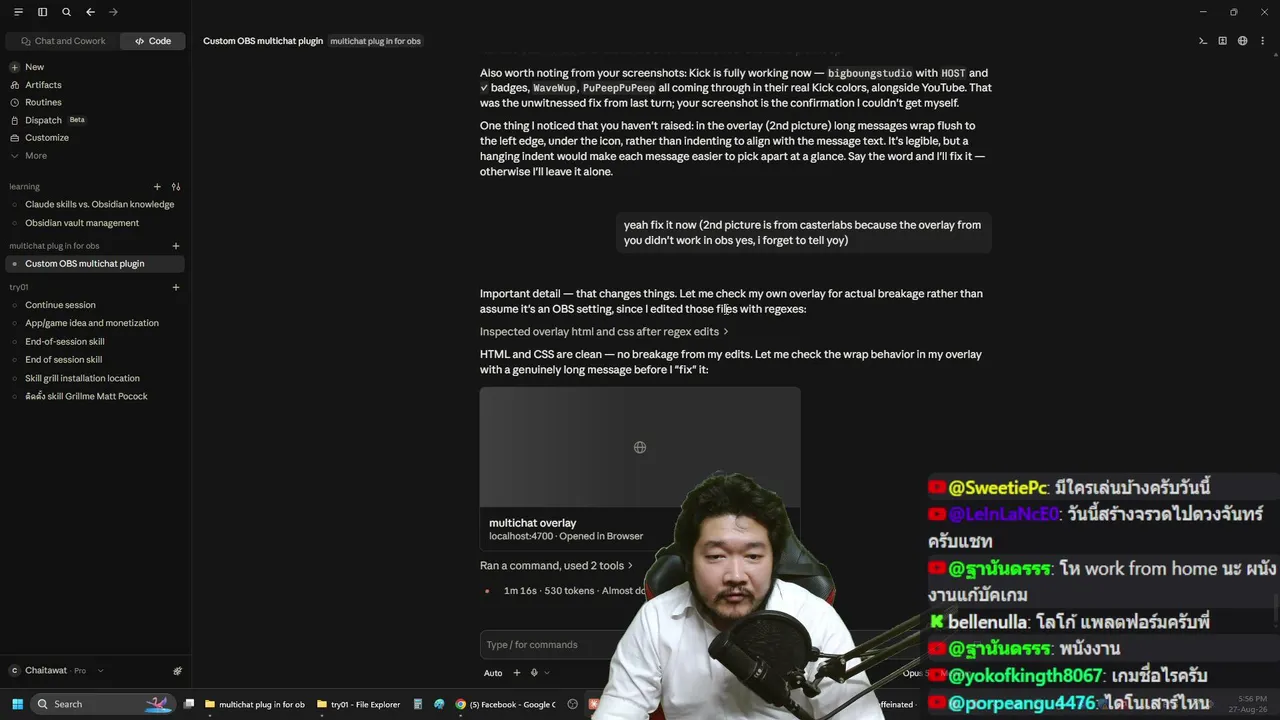Open the multichat overlay preview thumbnail
Image resolution: width=1280 pixels, height=720 pixels.
[640, 447]
